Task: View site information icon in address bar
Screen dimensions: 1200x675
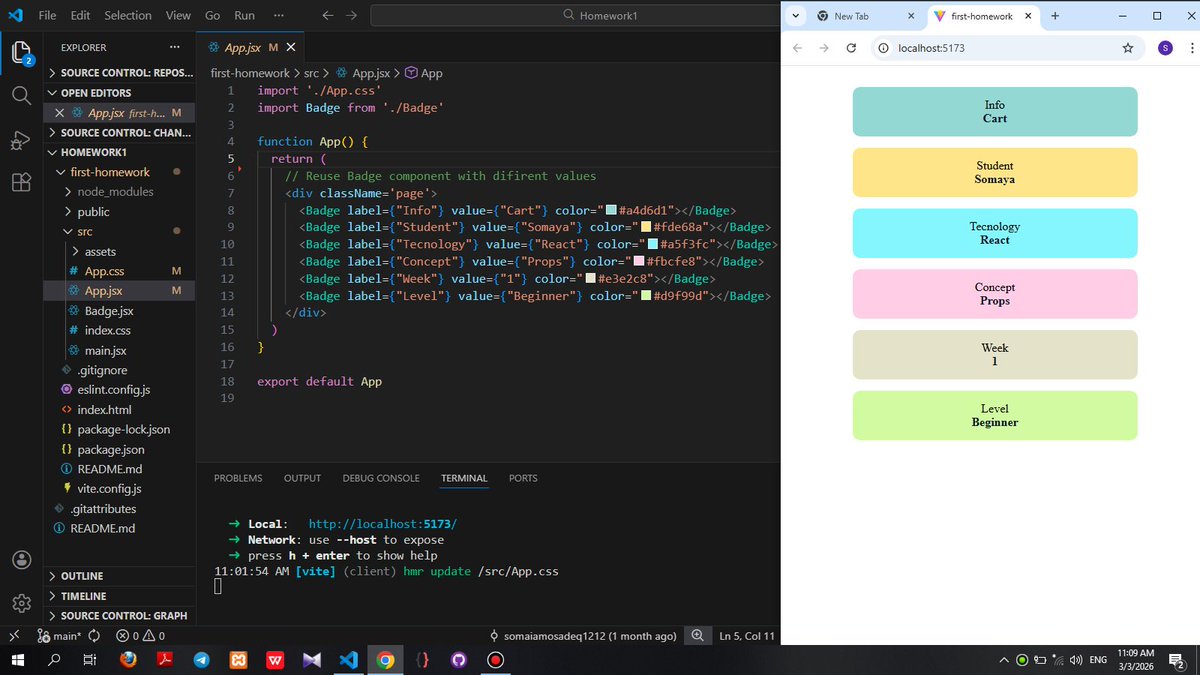Action: pyautogui.click(x=883, y=48)
